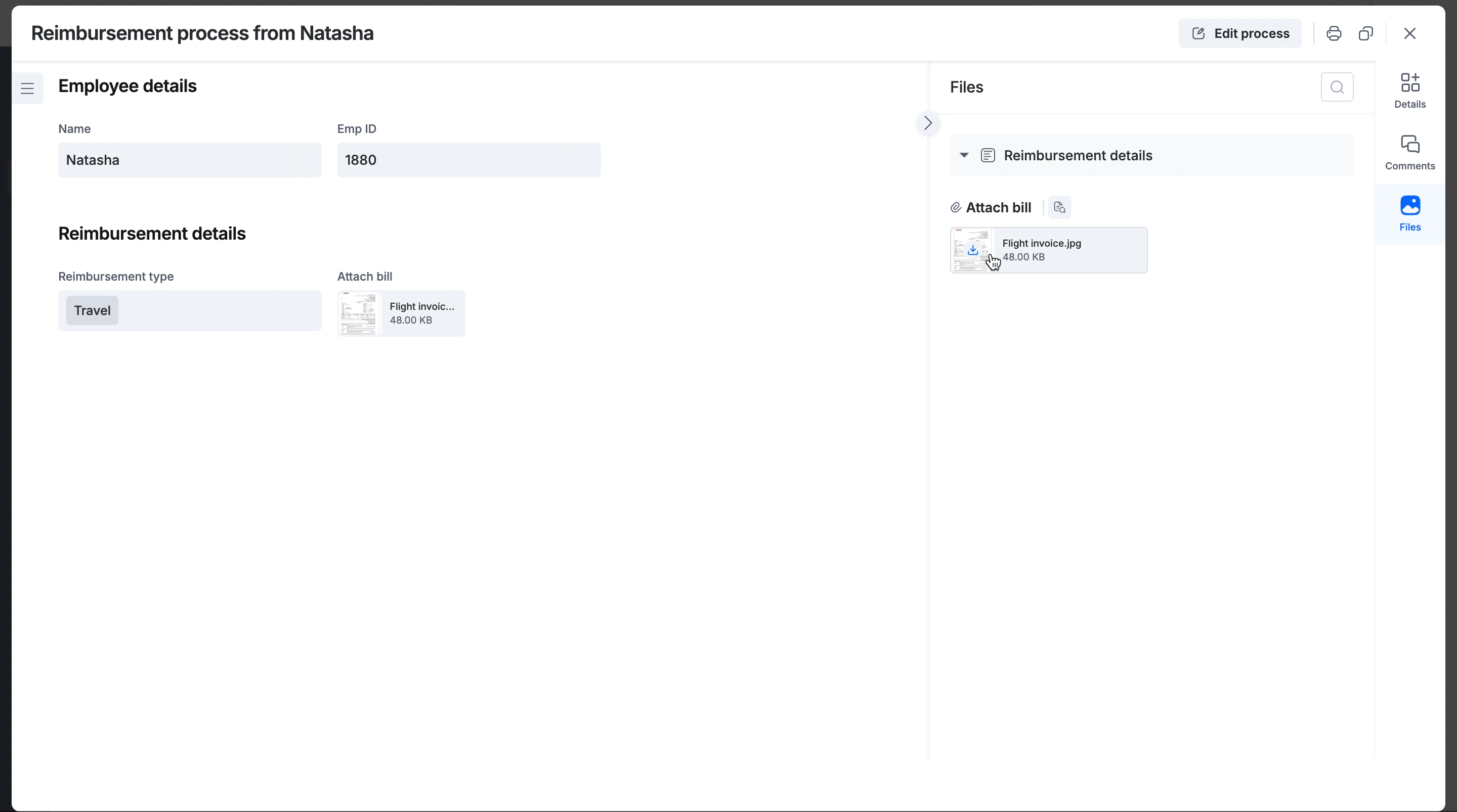
Task: Click the print icon in header
Action: (1333, 33)
